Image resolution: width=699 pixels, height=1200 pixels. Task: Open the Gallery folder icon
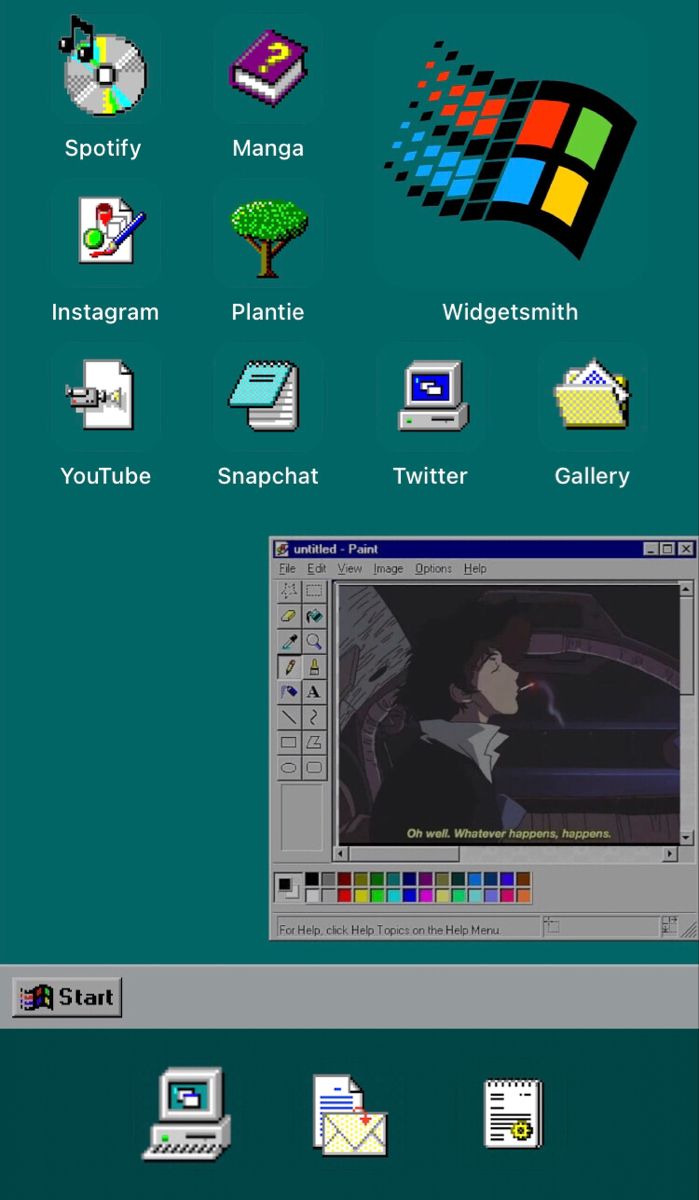pos(592,398)
